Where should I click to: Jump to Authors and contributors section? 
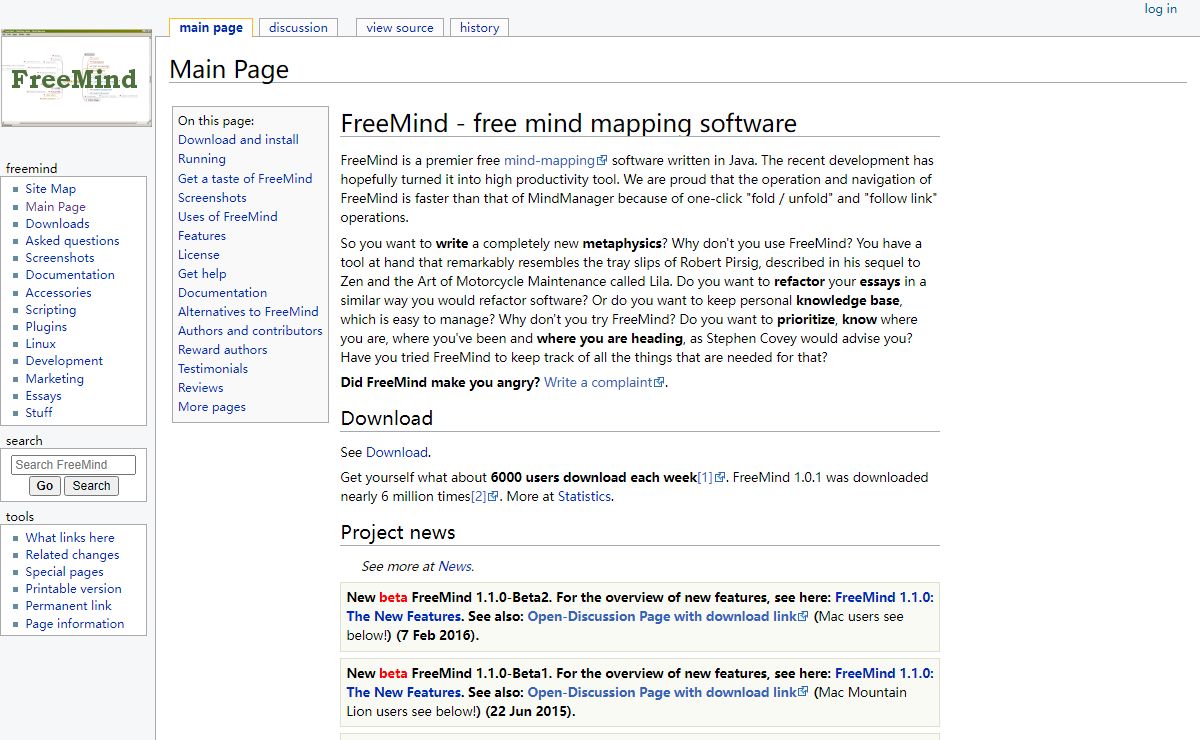(250, 331)
